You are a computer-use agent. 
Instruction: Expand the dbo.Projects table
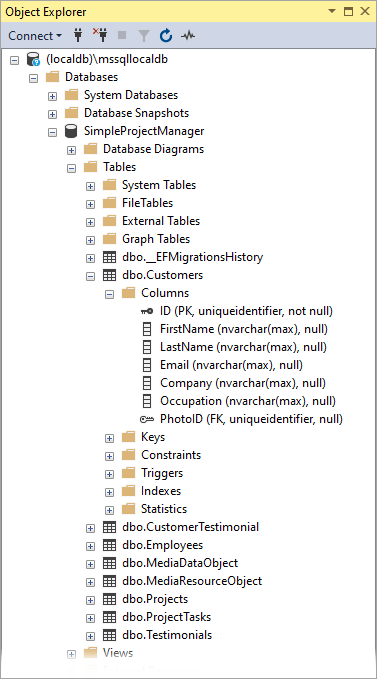90,600
